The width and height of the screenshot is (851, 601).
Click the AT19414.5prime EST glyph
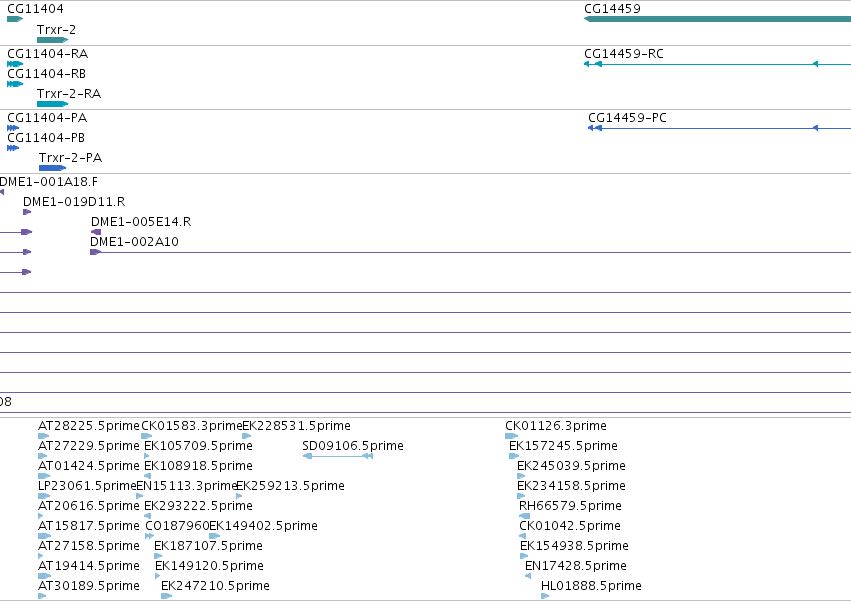(45, 577)
